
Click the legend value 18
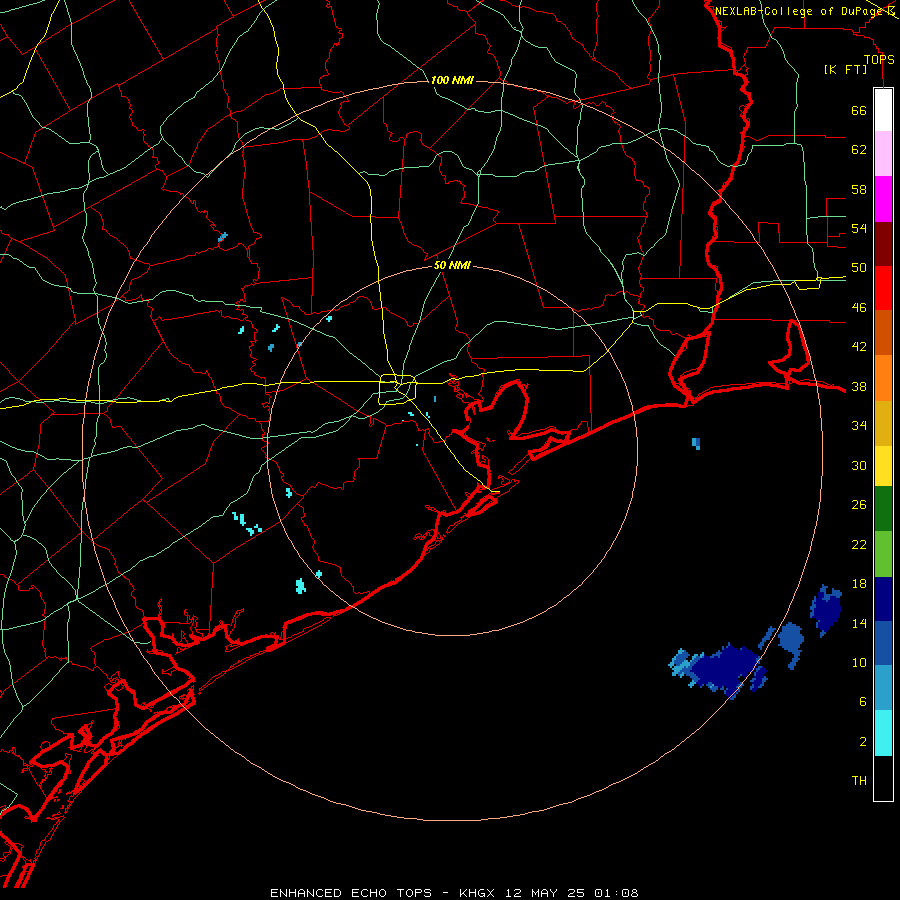point(859,584)
